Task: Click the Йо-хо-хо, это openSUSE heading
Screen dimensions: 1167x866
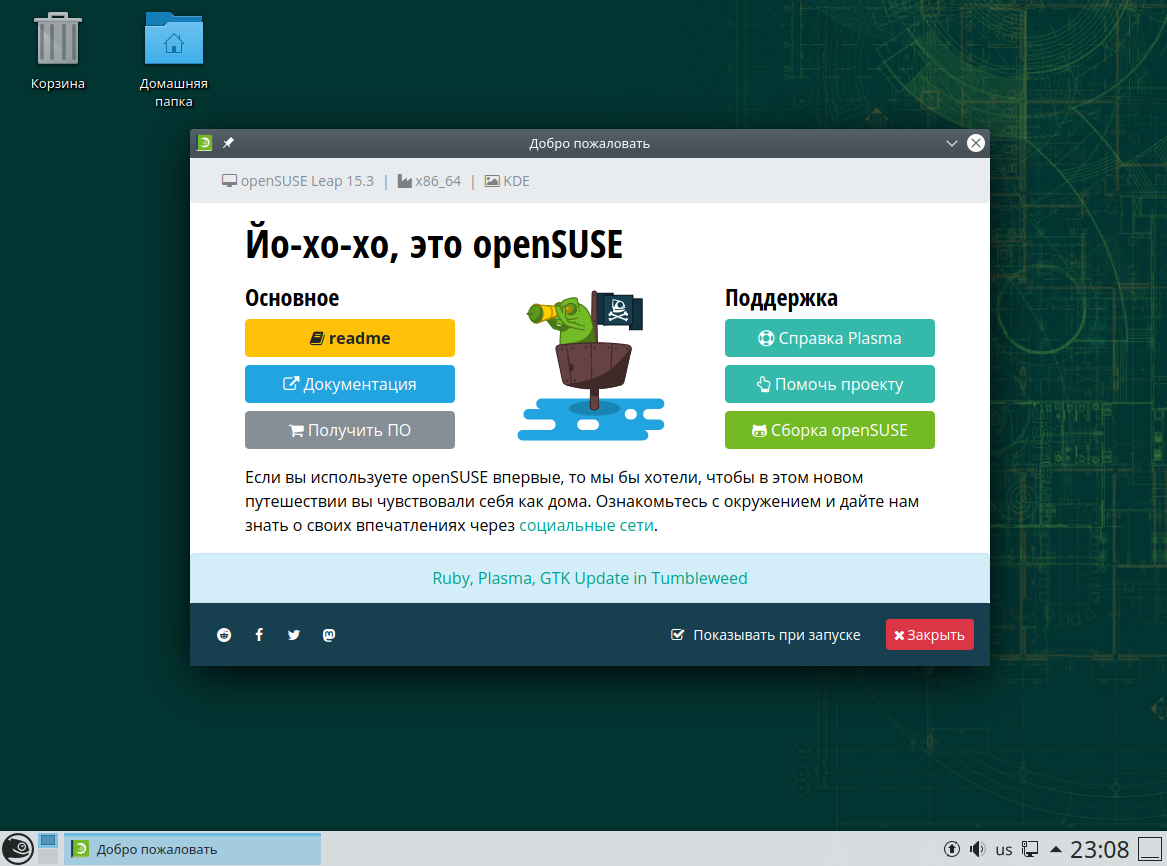Action: click(x=434, y=245)
